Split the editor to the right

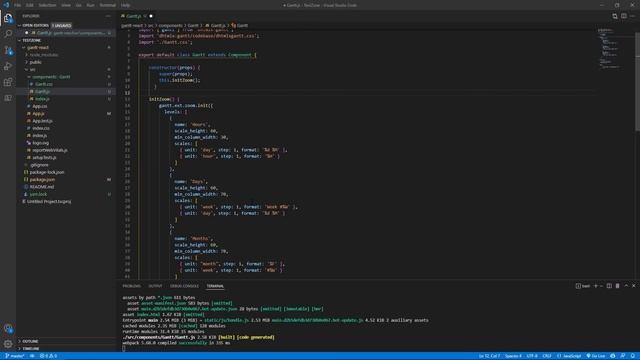[x=624, y=16]
